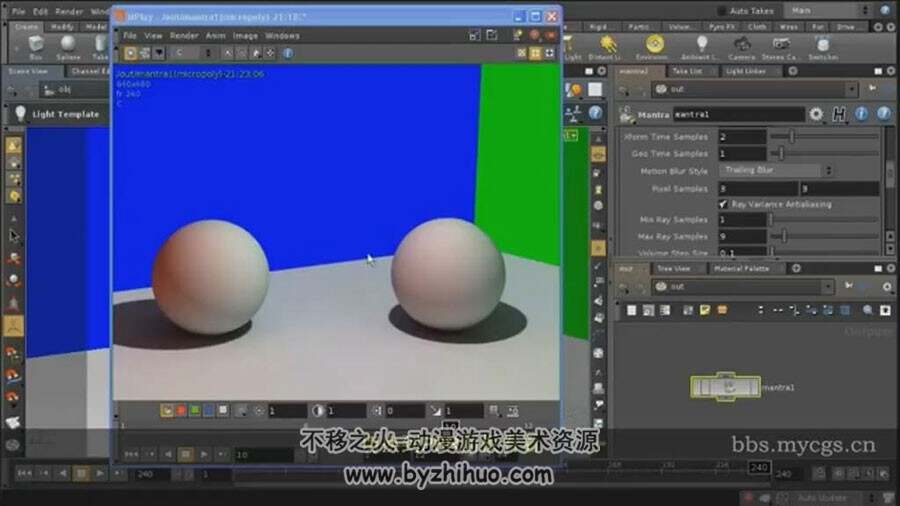This screenshot has height=506, width=900.
Task: Open the MPlay Anim menu
Action: pyautogui.click(x=216, y=36)
